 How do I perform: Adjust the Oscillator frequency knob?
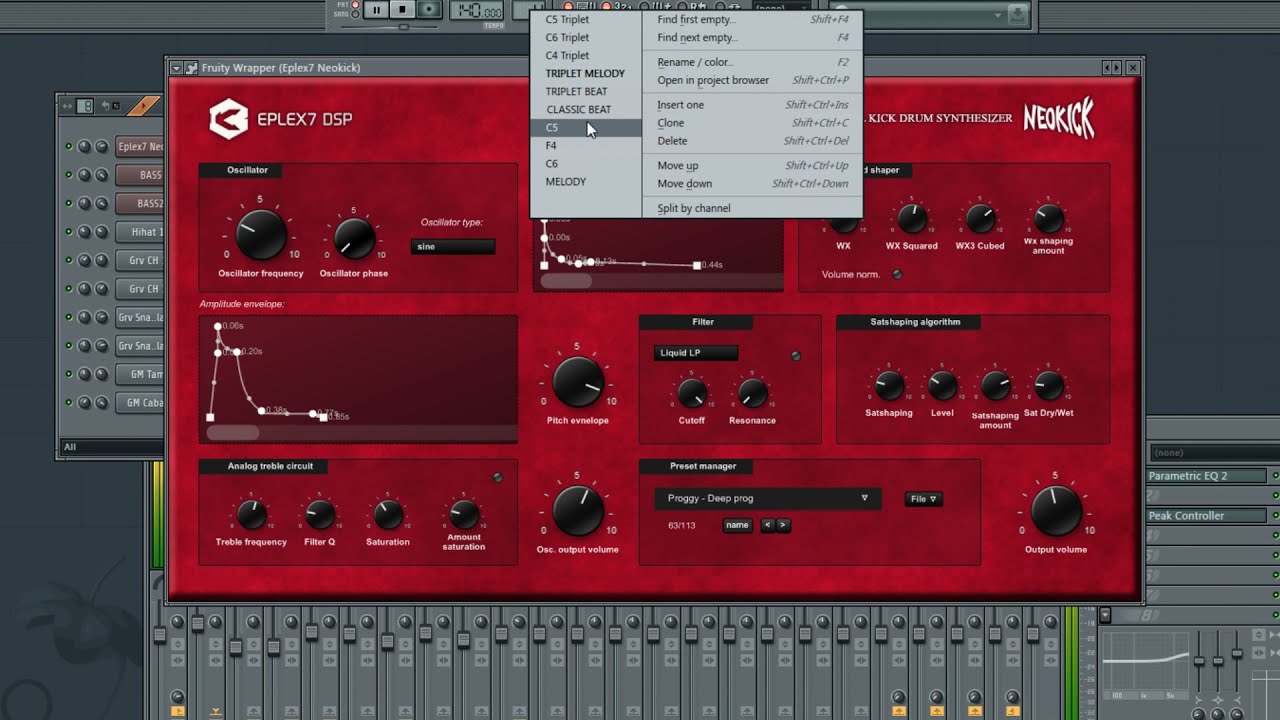point(261,236)
